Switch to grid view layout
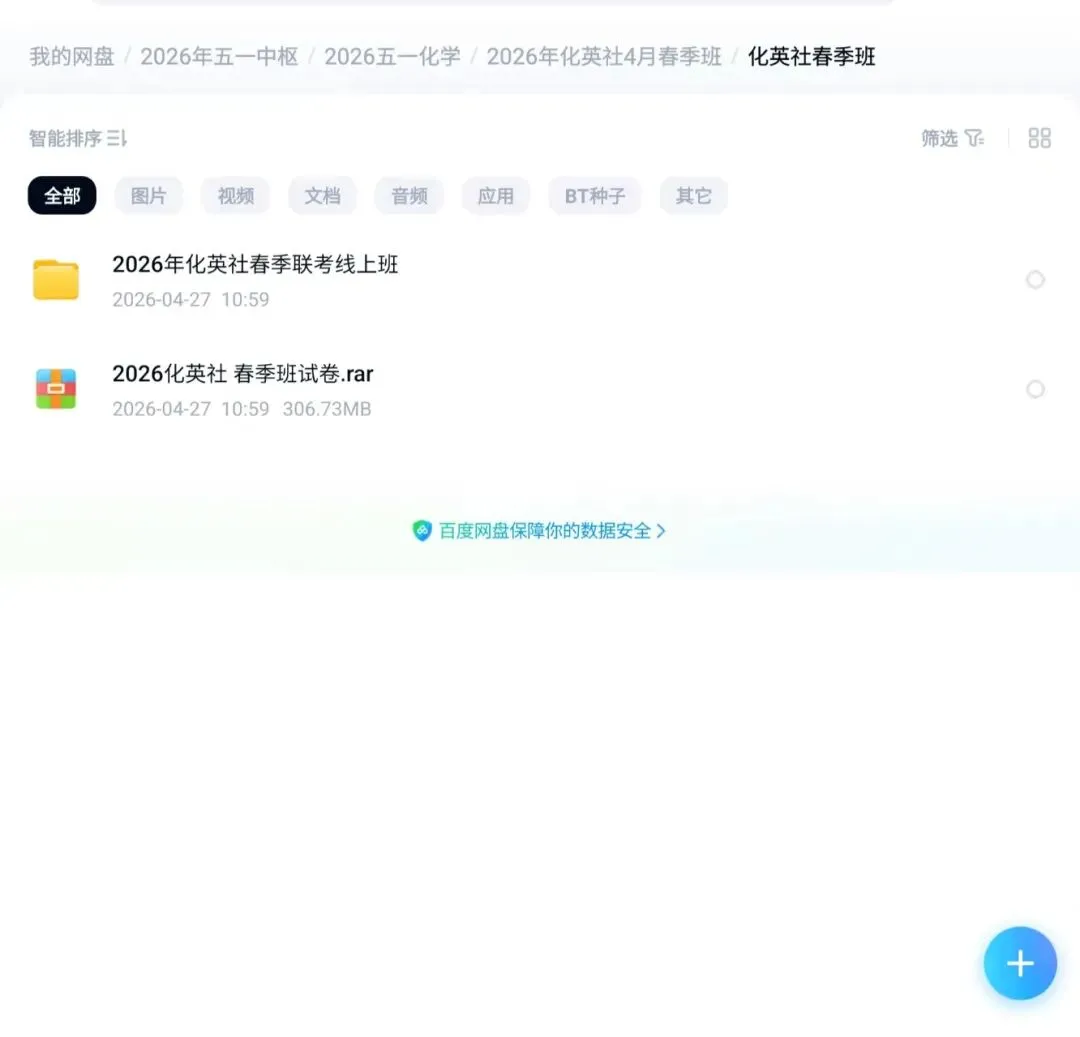 coord(1039,138)
